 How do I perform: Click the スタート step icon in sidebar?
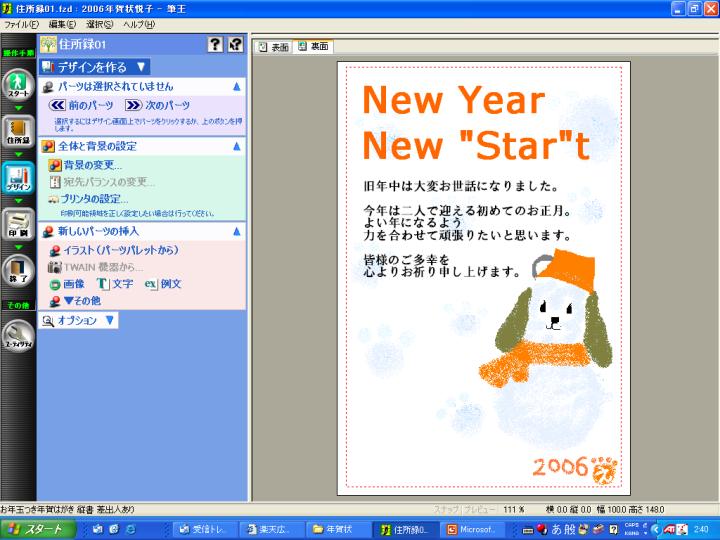point(18,85)
